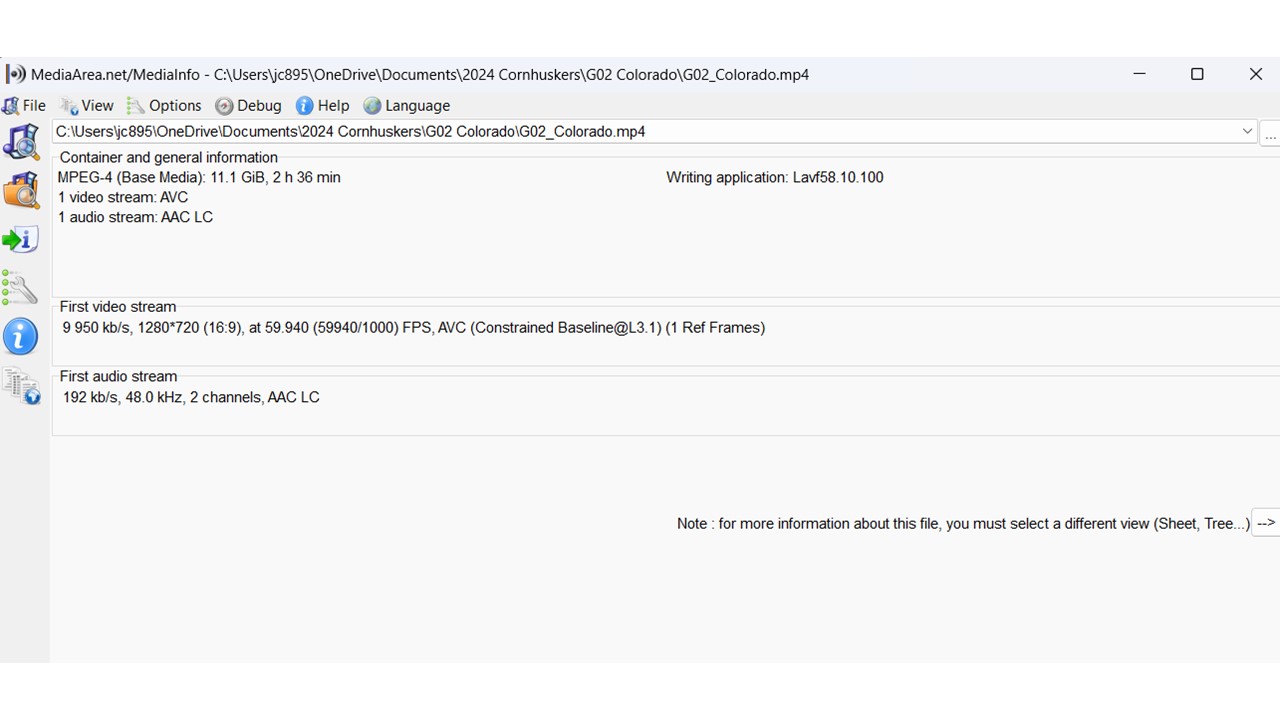
Task: Open the View menu
Action: [87, 105]
